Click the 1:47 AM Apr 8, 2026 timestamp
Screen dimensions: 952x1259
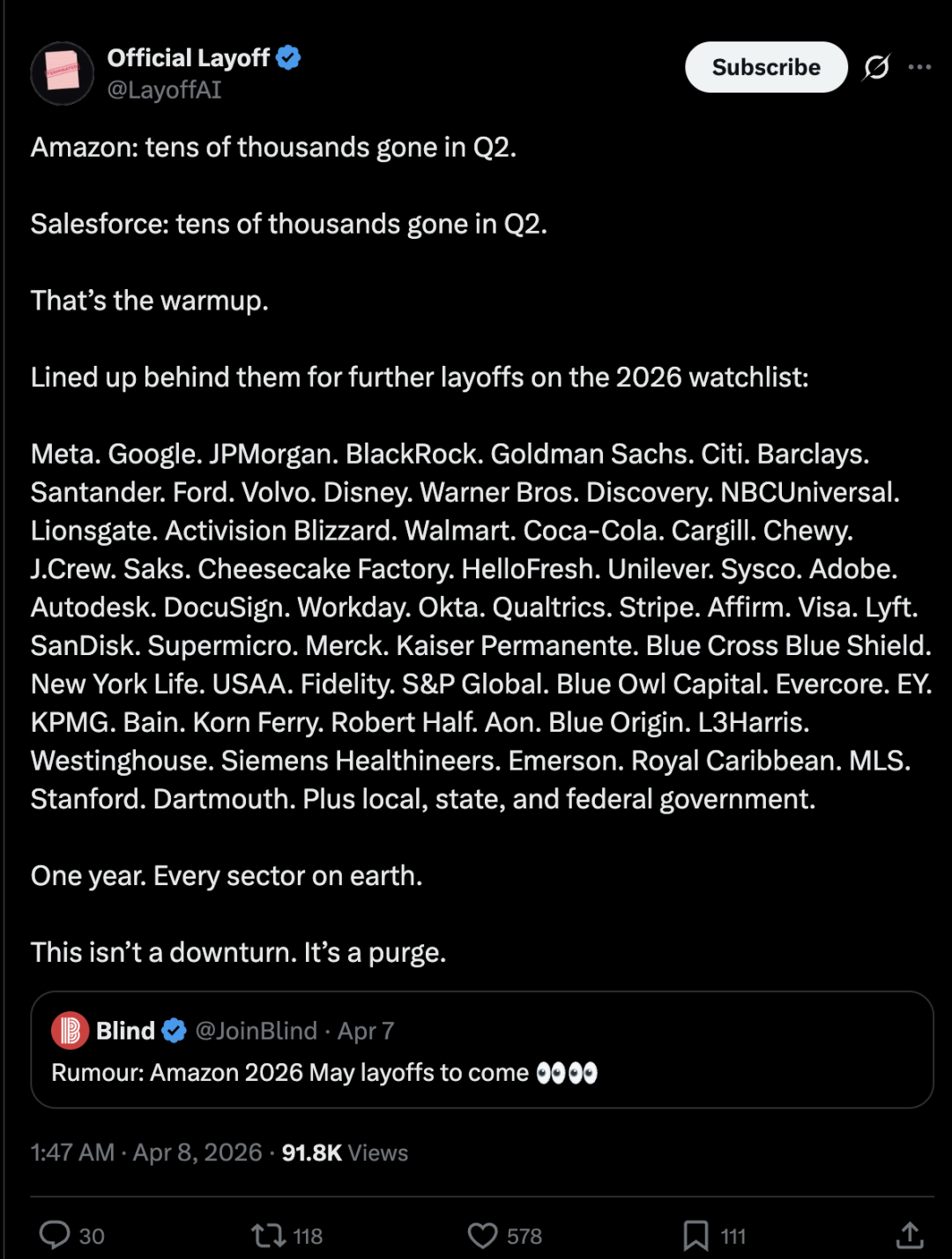(146, 1152)
